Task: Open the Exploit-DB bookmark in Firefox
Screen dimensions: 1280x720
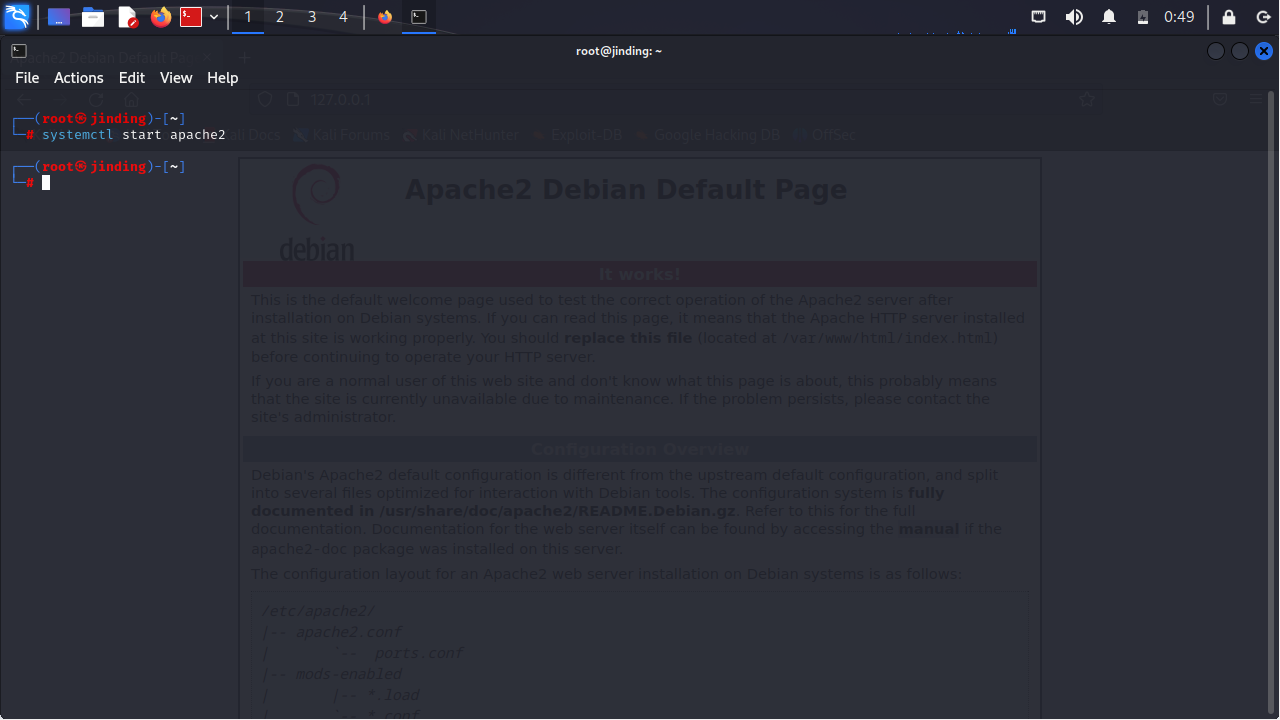Action: (577, 135)
